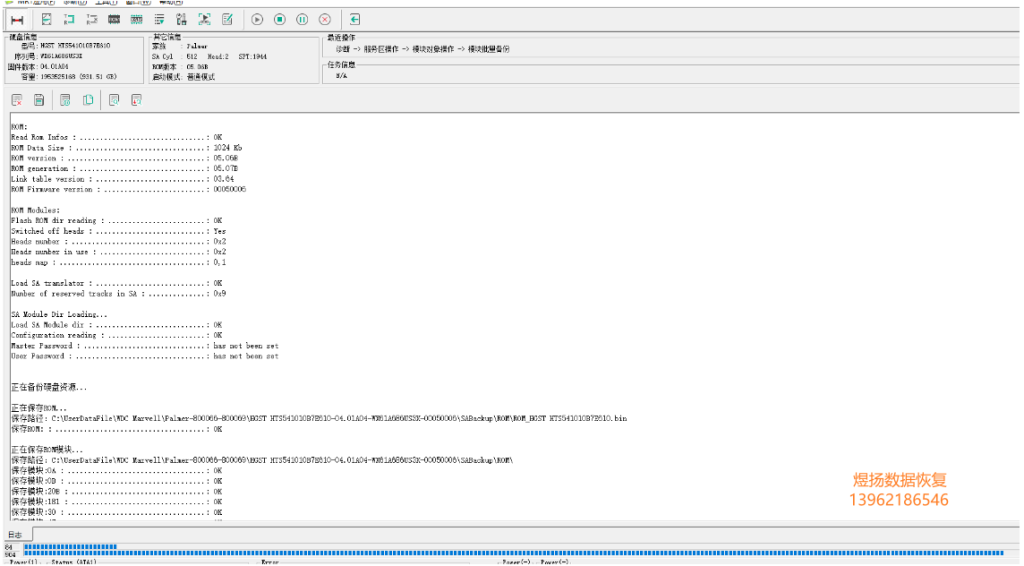
Task: Select the 'Link table version' log line
Action: (122, 179)
